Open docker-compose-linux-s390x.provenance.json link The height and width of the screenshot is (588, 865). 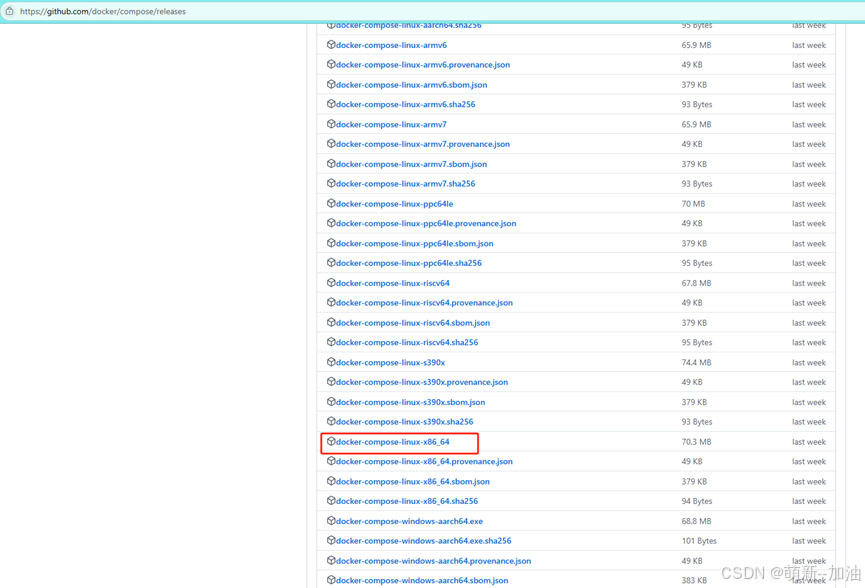coord(422,383)
